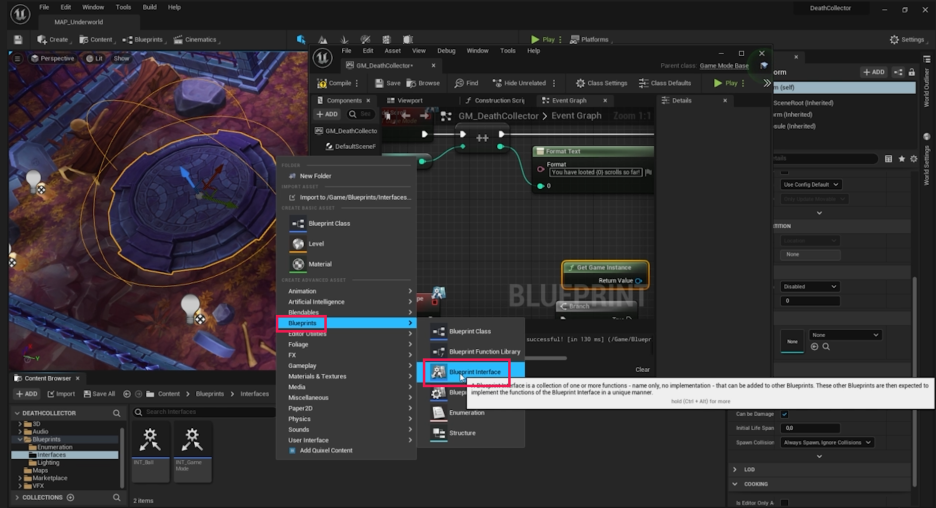Open Class Defaults in blueprint editor

point(665,83)
